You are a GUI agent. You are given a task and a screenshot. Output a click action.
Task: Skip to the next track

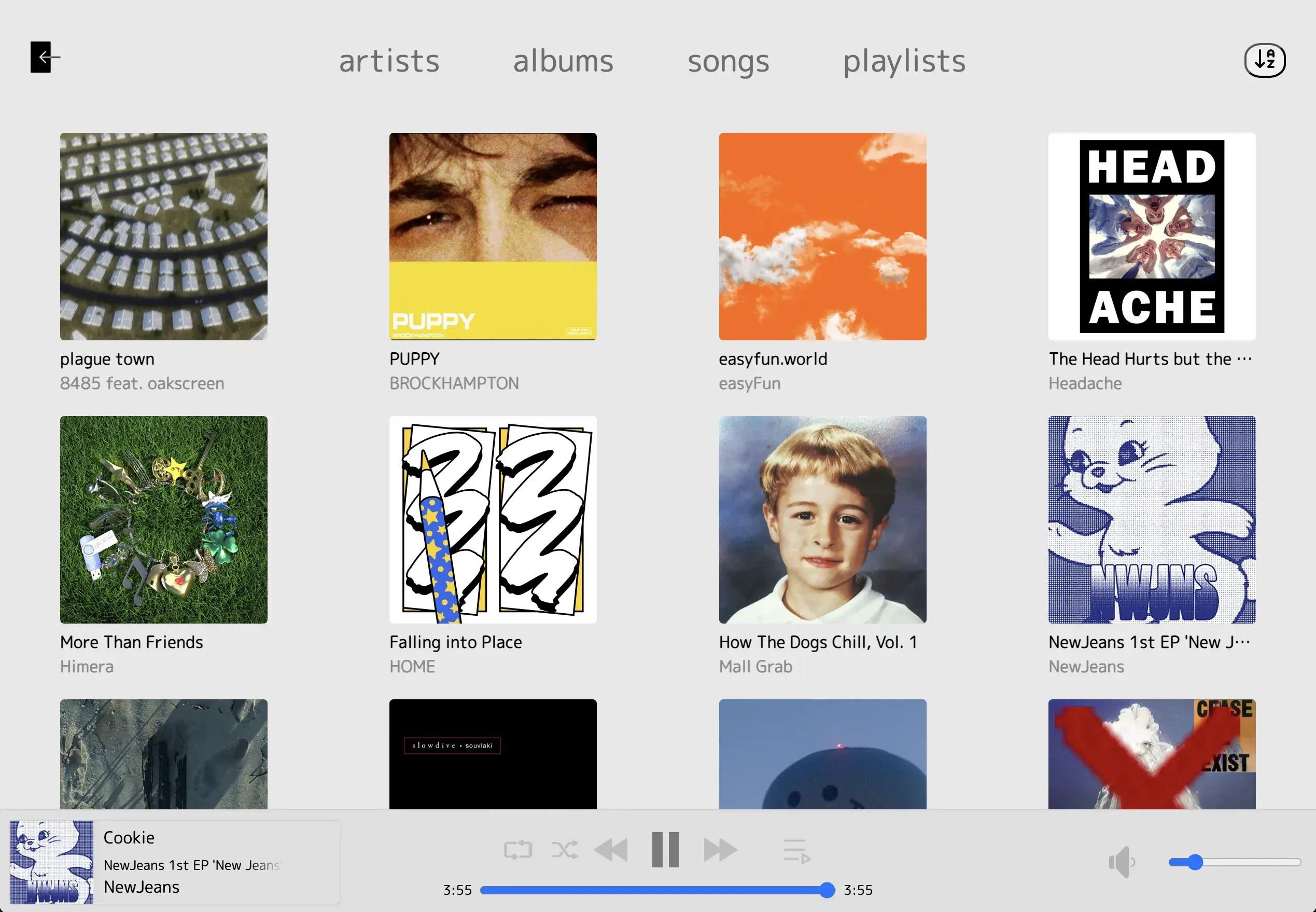point(720,850)
